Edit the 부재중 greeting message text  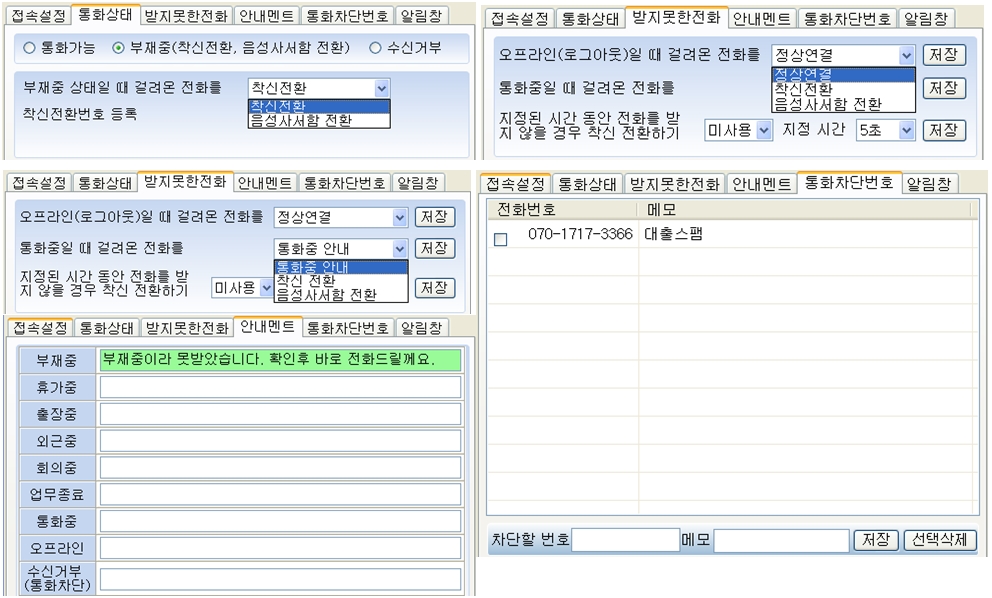(280, 360)
